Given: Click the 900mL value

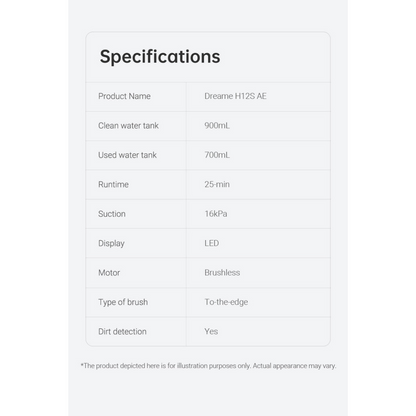Looking at the screenshot, I should click(217, 126).
